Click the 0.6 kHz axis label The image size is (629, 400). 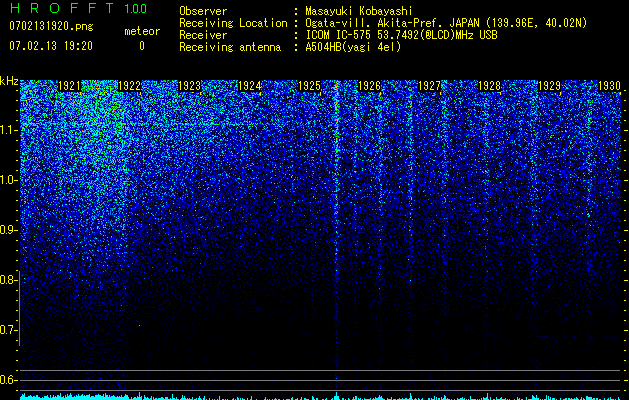click(8, 380)
